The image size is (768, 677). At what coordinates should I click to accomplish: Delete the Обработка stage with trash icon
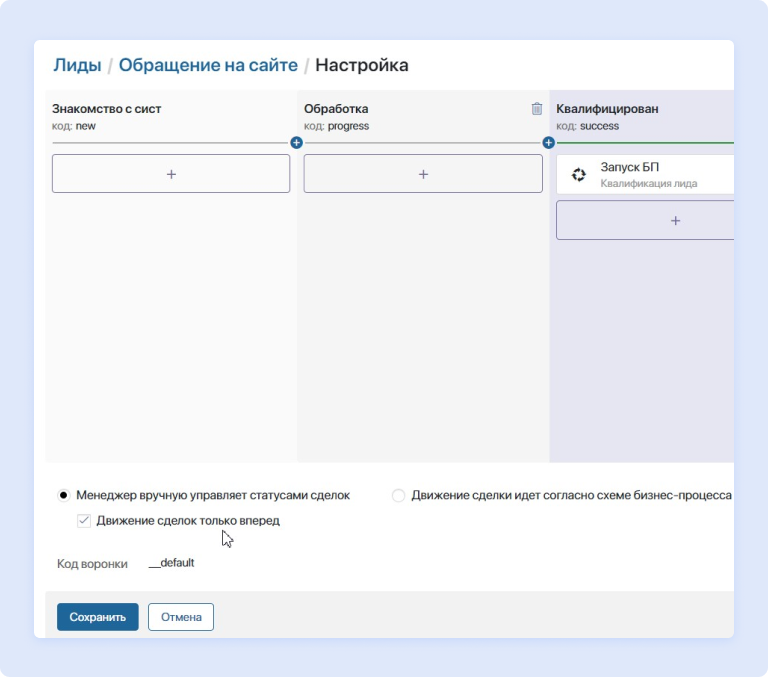(537, 109)
